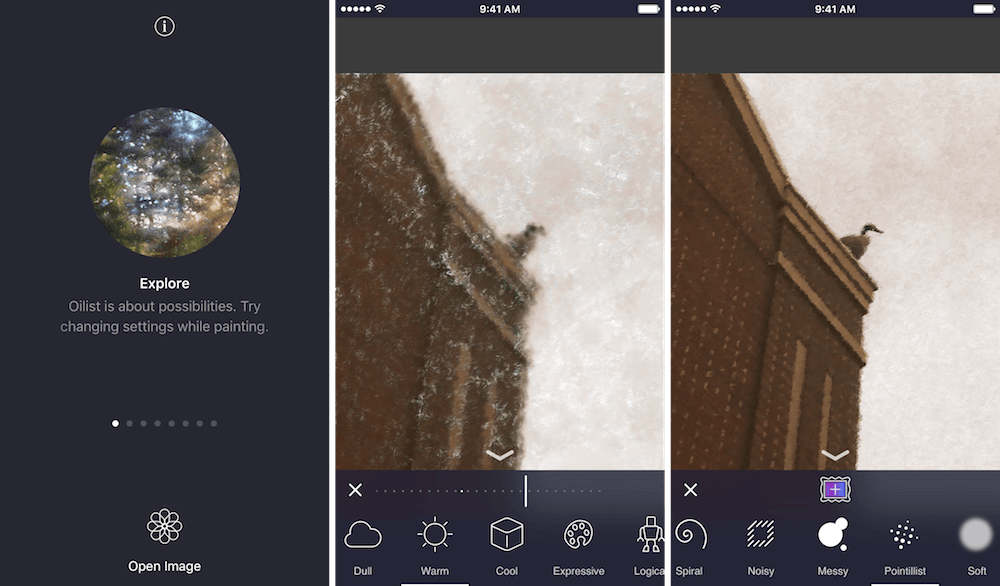The image size is (1000, 586).
Task: Go to the second page indicator dot
Action: pyautogui.click(x=129, y=423)
